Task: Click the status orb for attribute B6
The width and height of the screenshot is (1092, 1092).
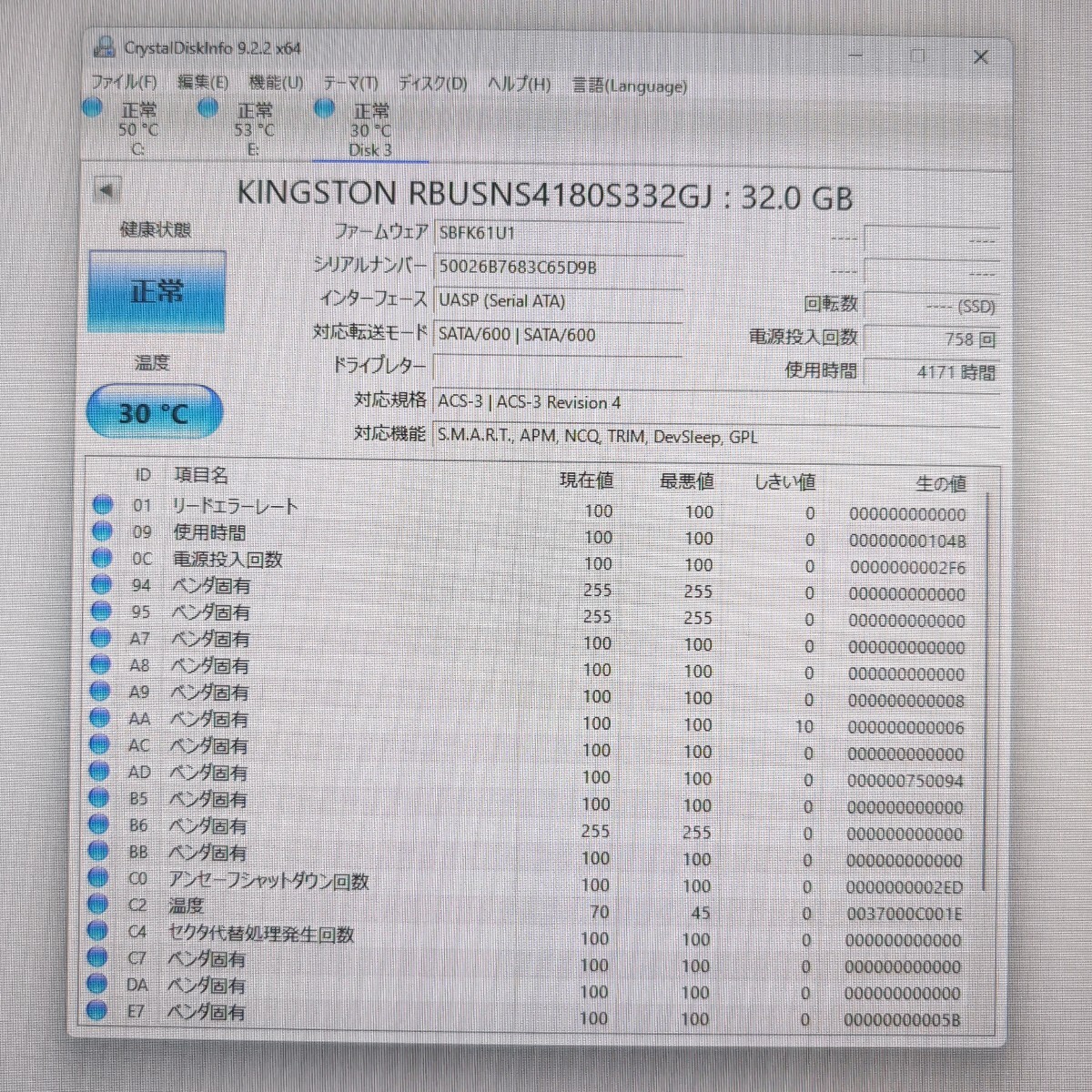Action: pyautogui.click(x=98, y=824)
